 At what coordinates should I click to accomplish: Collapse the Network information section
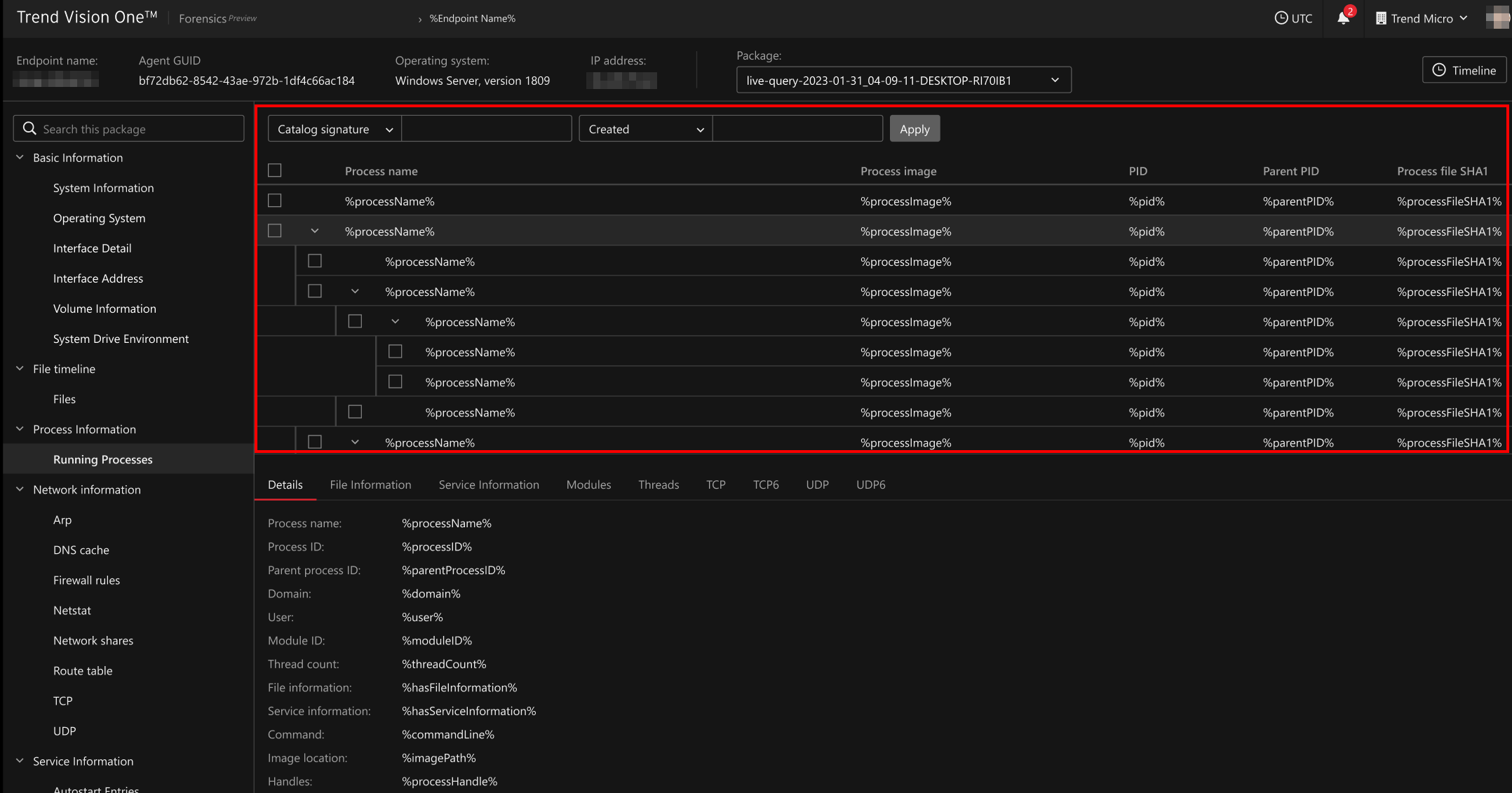[x=20, y=489]
